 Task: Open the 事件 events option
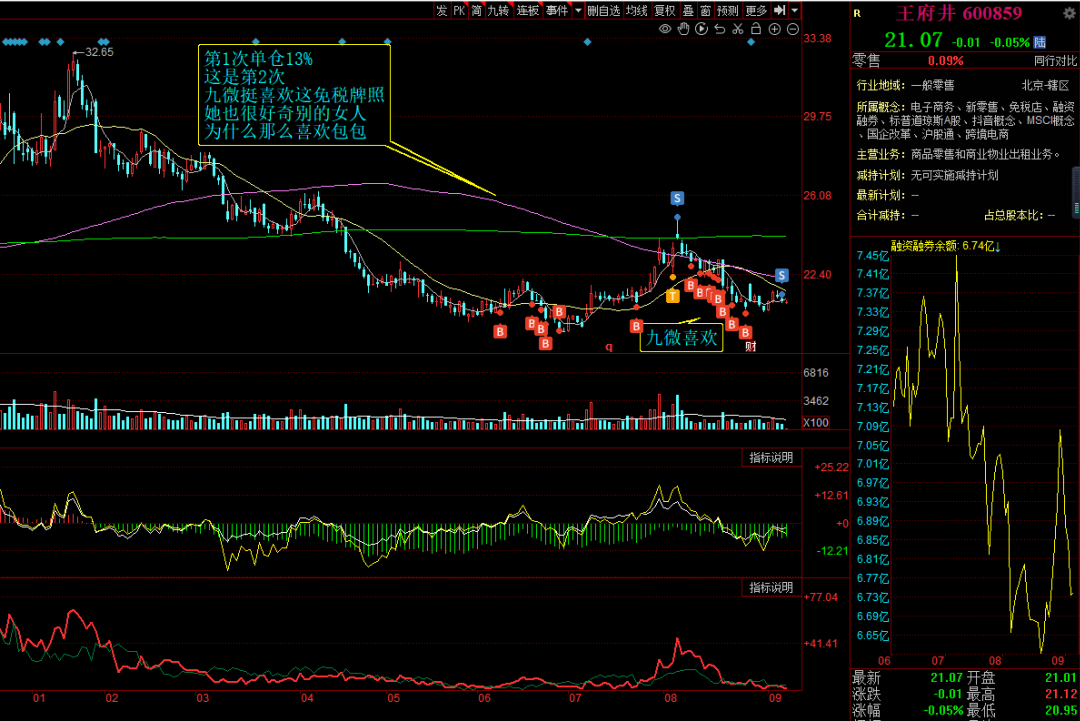(557, 10)
